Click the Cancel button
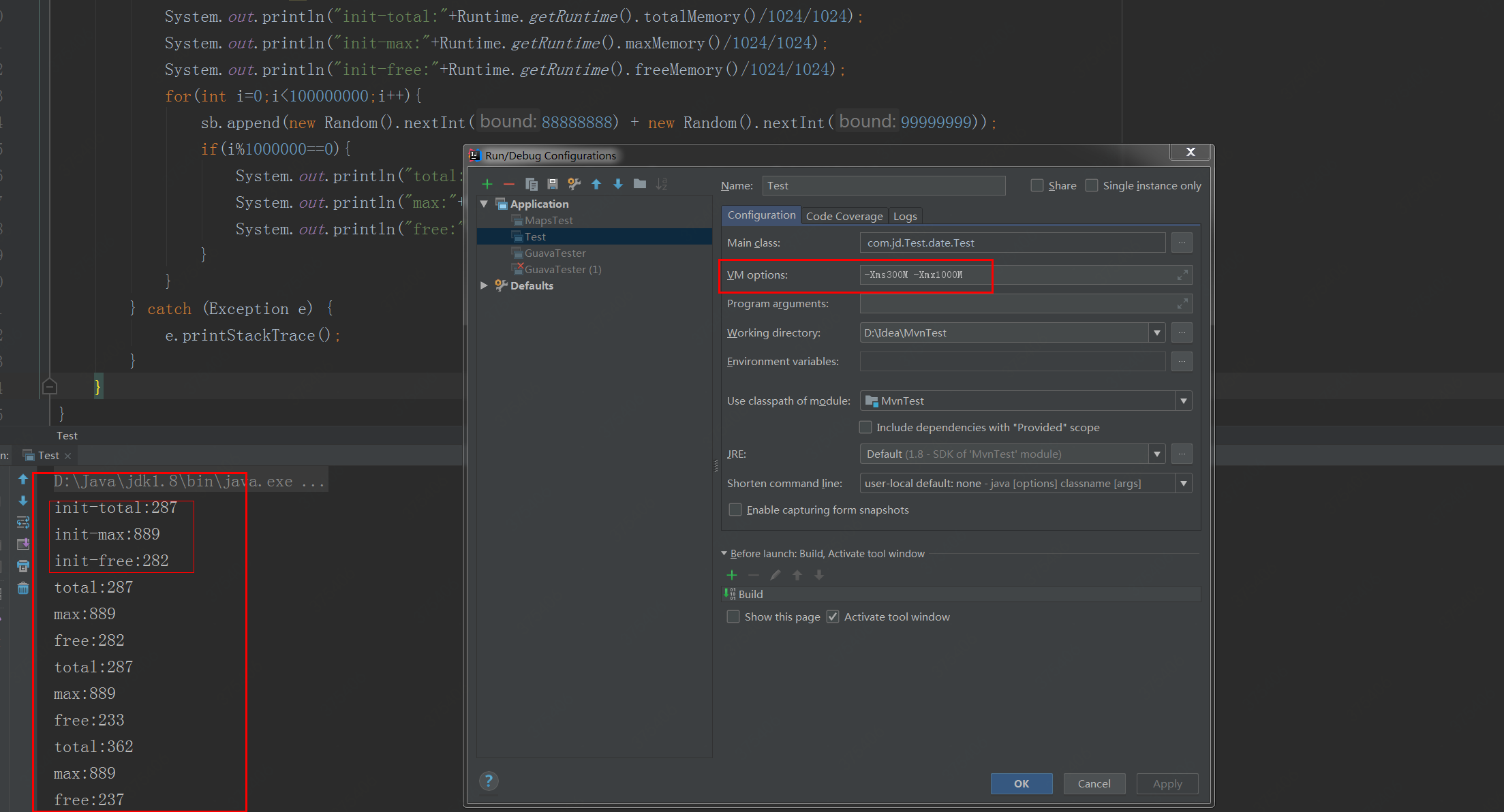The height and width of the screenshot is (812, 1504). click(1094, 783)
